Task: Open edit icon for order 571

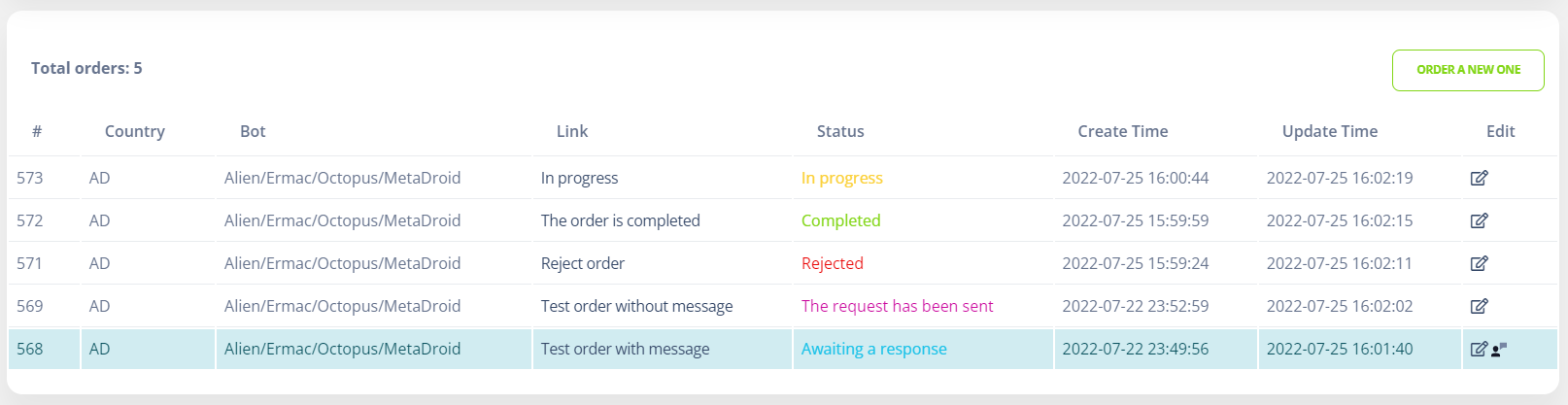Action: (x=1479, y=263)
